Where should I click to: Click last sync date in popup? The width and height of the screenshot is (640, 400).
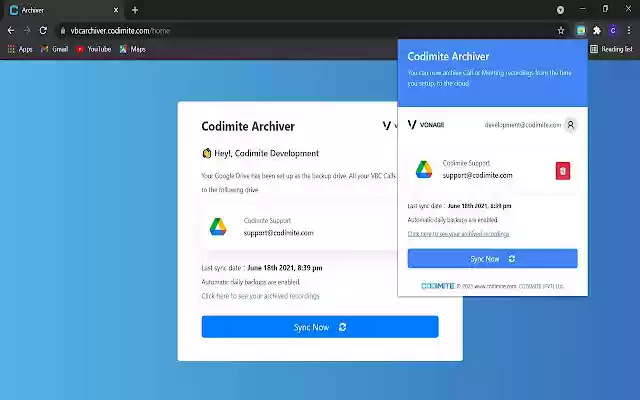click(459, 206)
